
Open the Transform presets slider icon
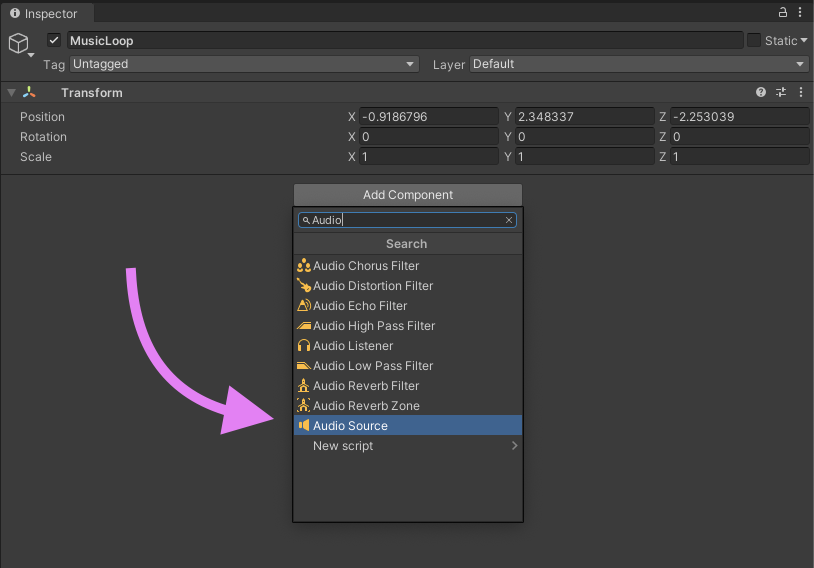[x=781, y=92]
